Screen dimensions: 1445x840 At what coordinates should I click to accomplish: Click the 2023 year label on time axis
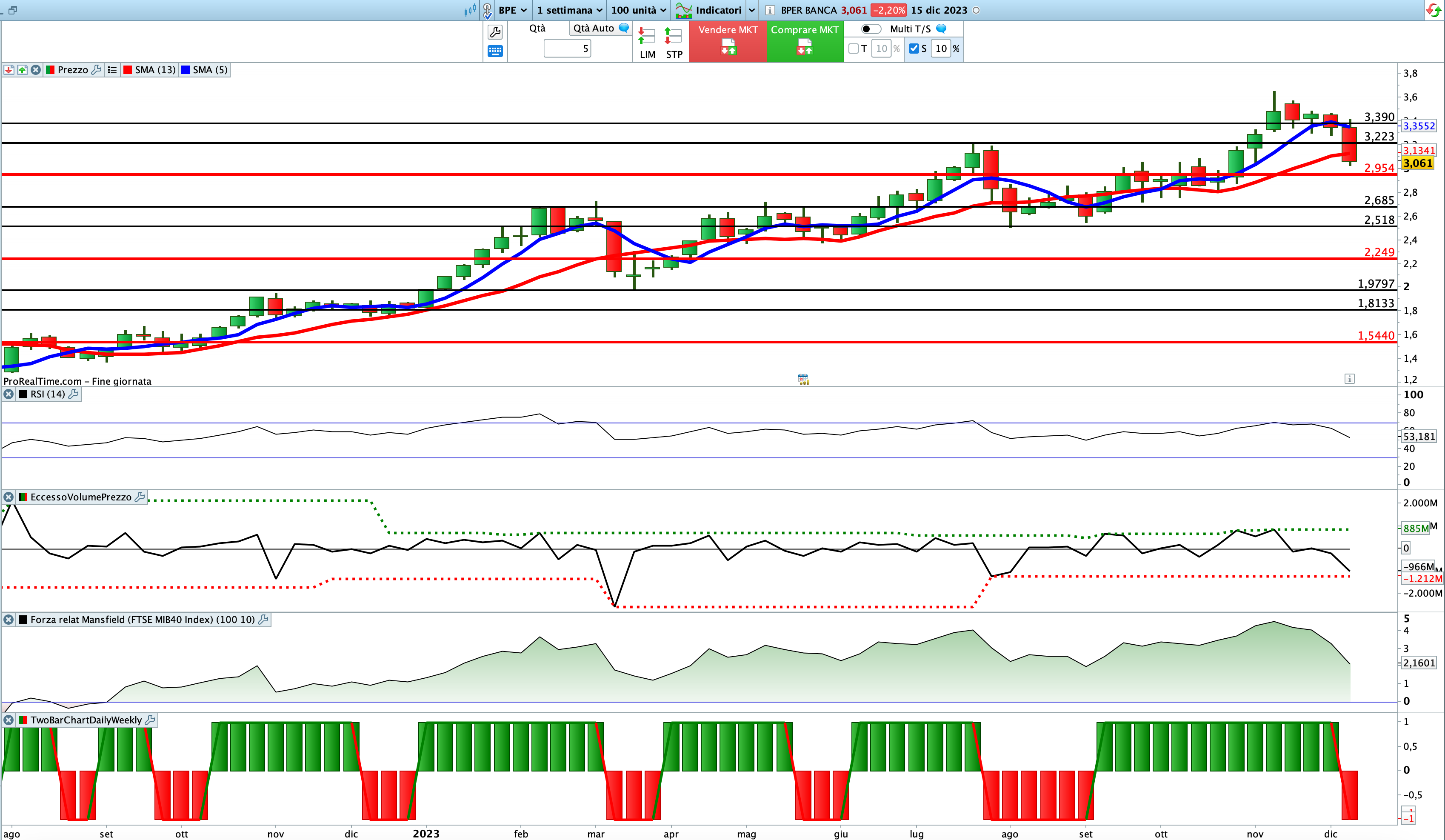(426, 834)
